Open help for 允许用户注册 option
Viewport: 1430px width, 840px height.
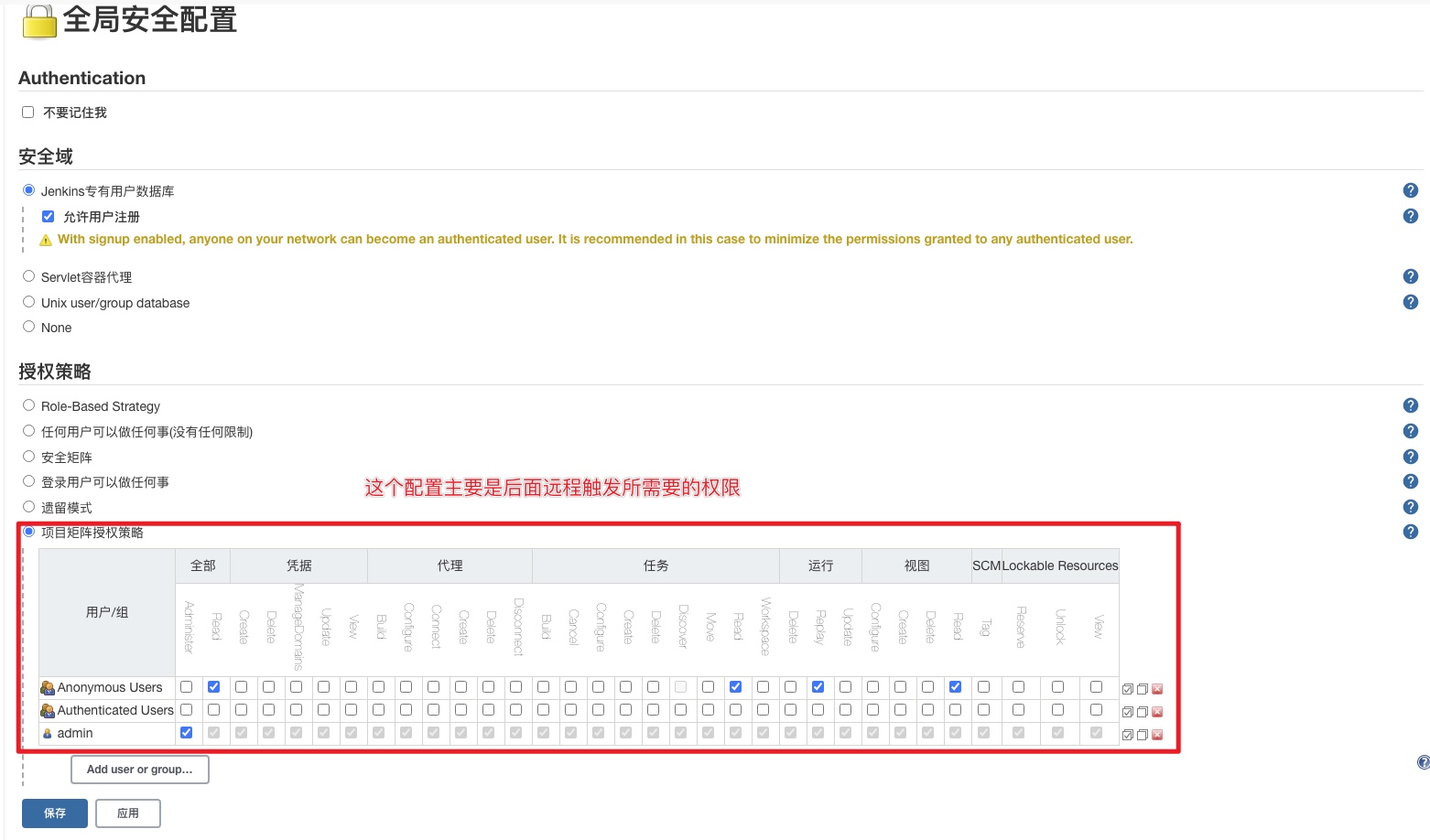1411,216
